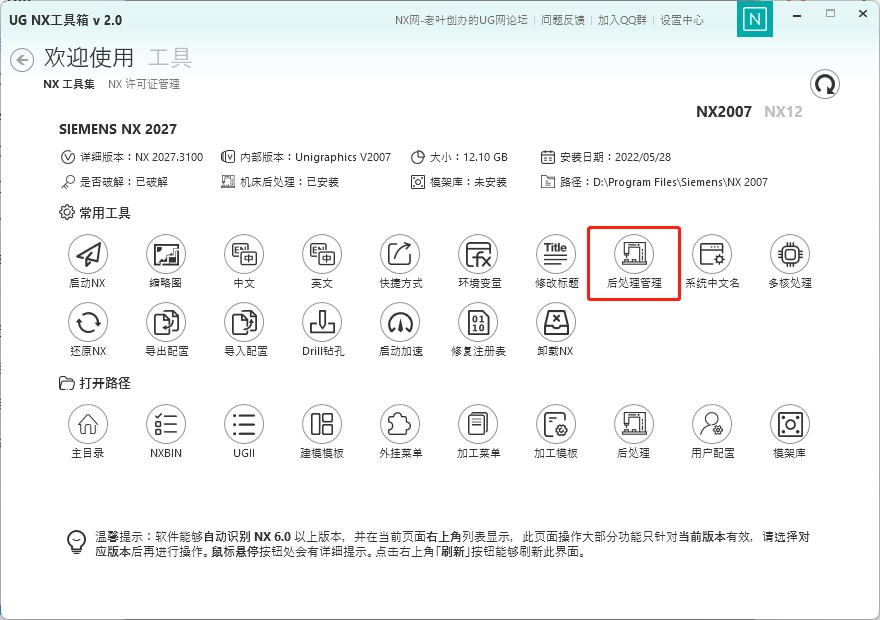Open the 主目录 home folder
Image resolution: width=880 pixels, height=620 pixels.
(x=88, y=425)
